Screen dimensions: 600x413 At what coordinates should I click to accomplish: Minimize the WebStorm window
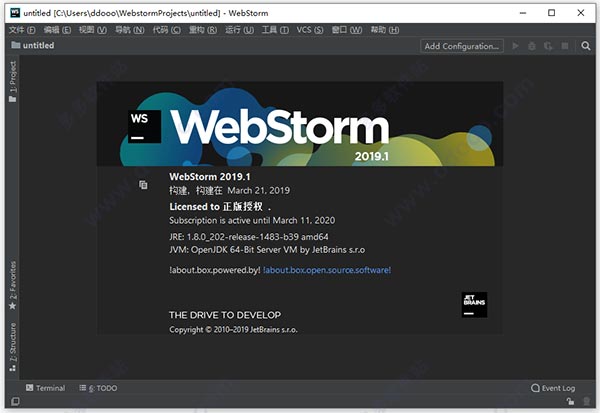coord(523,13)
